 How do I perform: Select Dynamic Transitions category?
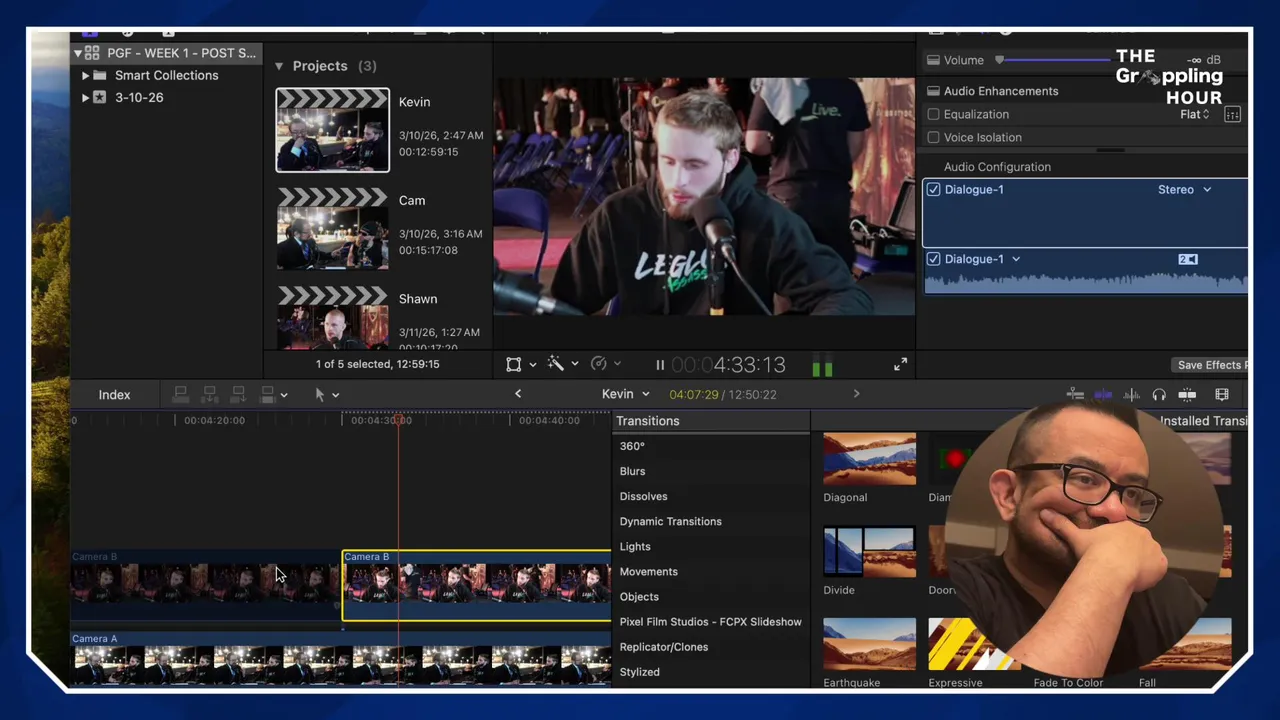coord(670,521)
